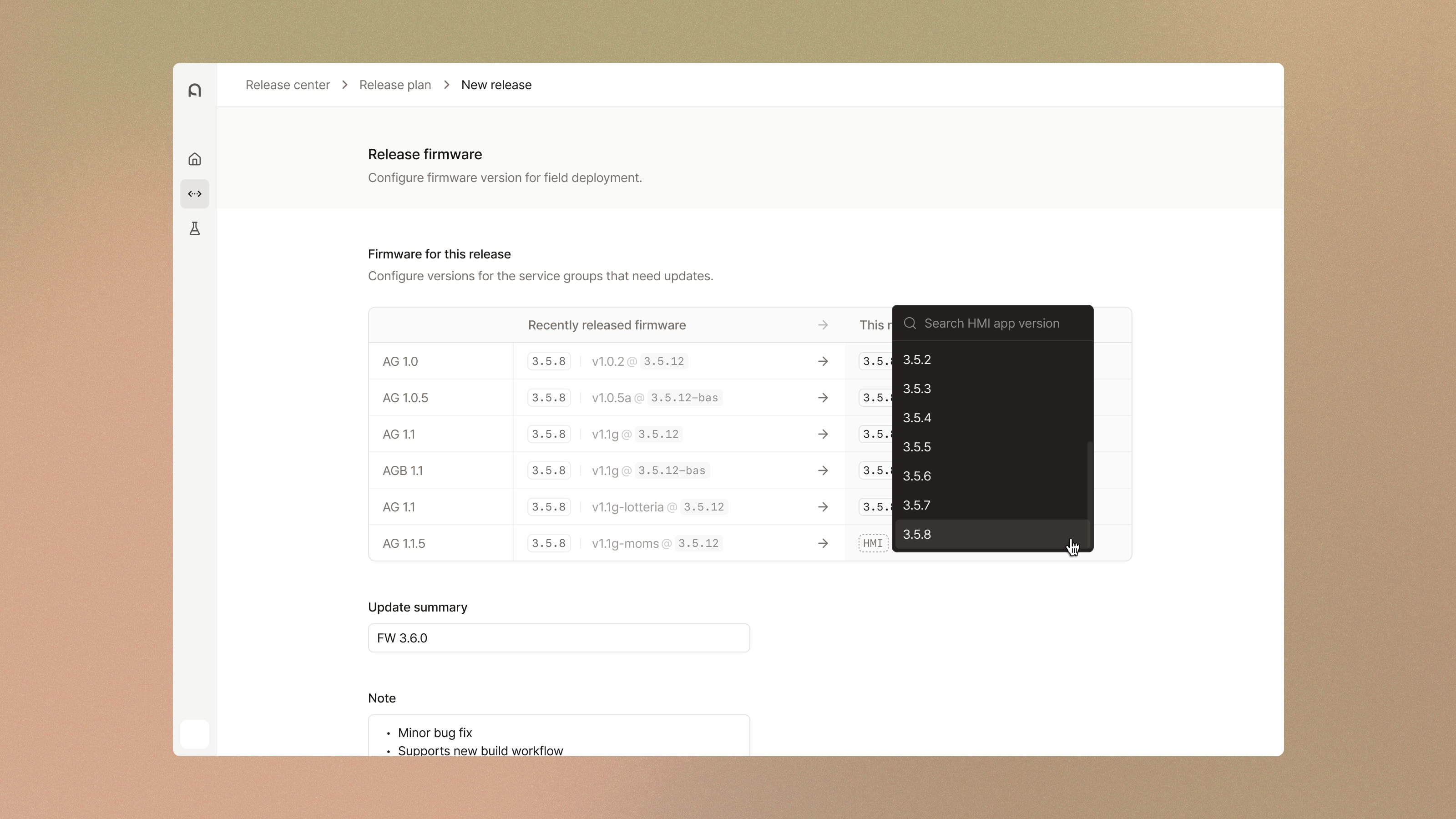Click the white square at sidebar bottom
This screenshot has height=819, width=1456.
coord(194,734)
